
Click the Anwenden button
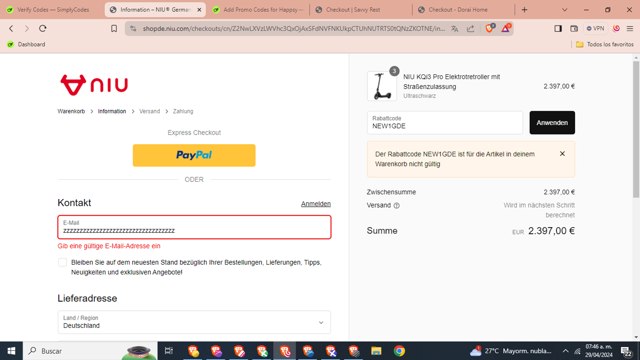pyautogui.click(x=552, y=122)
